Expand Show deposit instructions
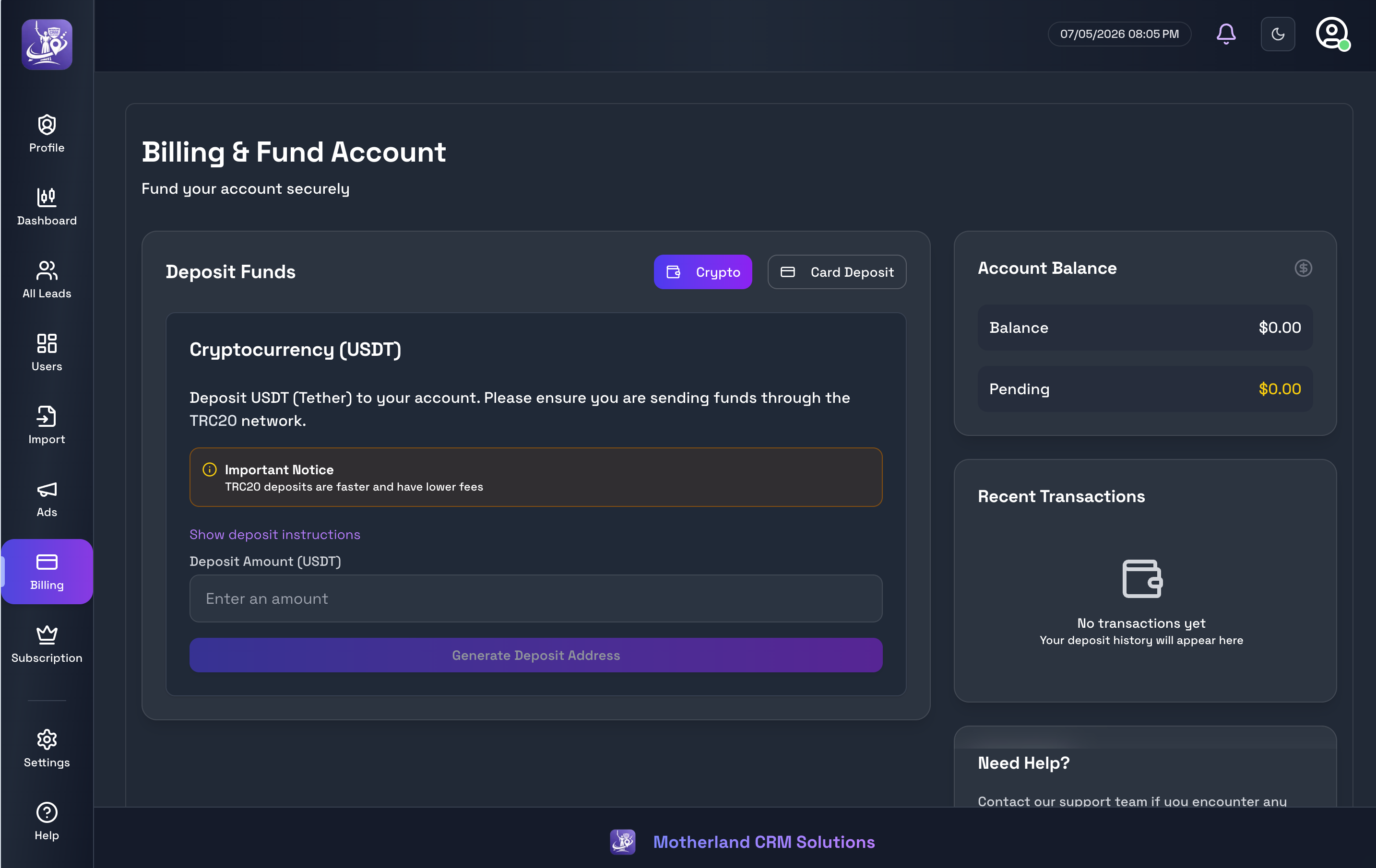Viewport: 1376px width, 868px height. pyautogui.click(x=275, y=535)
